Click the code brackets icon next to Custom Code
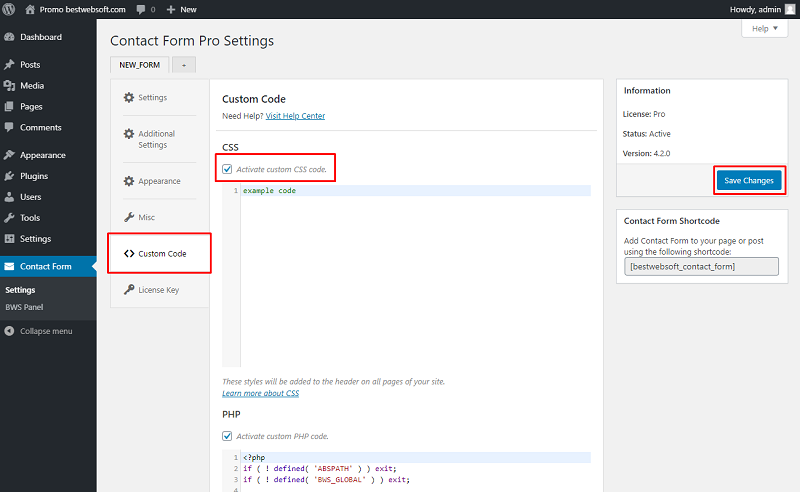 [x=129, y=254]
